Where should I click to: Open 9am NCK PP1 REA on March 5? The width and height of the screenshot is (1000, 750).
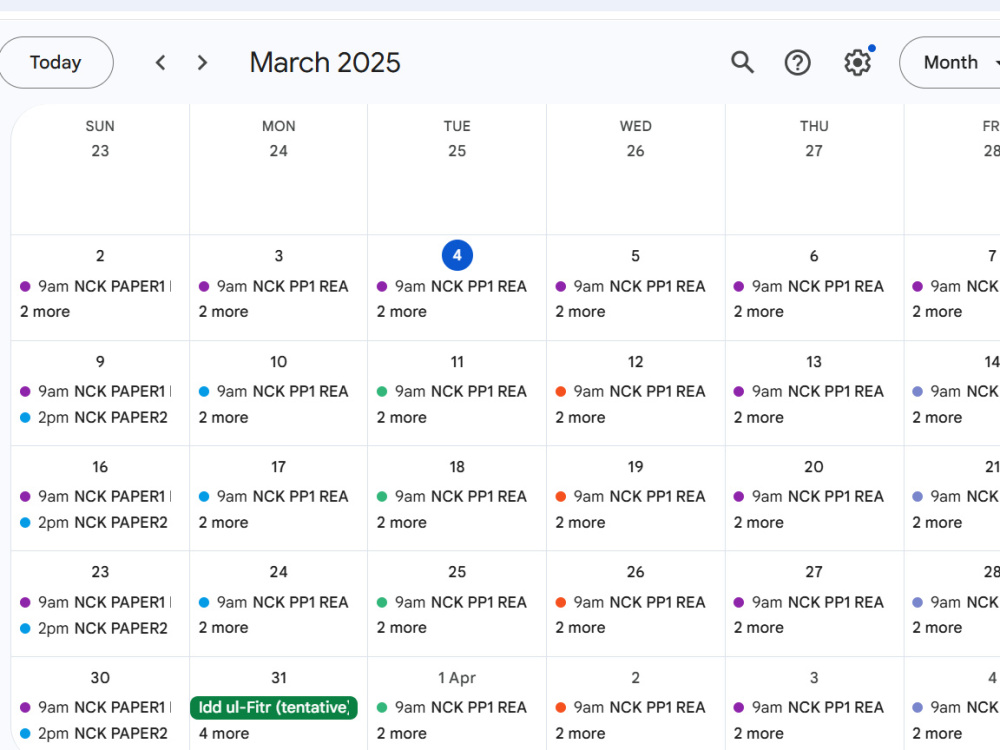tap(631, 286)
